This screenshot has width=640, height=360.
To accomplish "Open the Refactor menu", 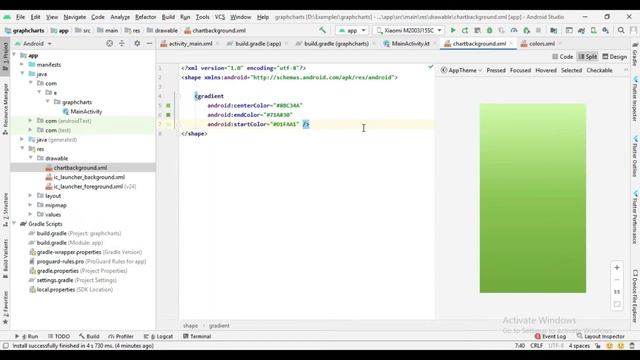I will point(145,17).
